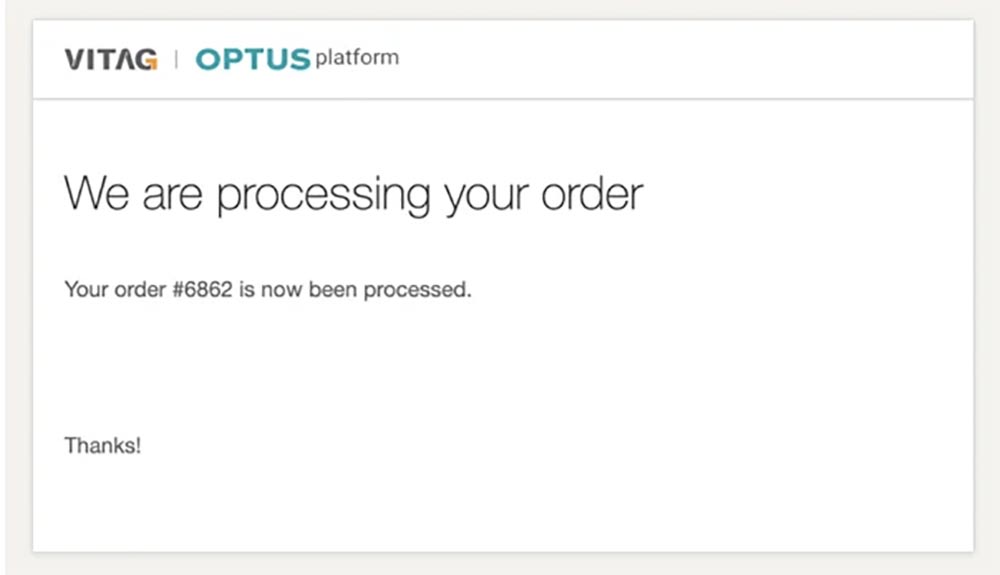Click the orange G in VITAG logo
This screenshot has height=575, width=1000.
tap(146, 60)
